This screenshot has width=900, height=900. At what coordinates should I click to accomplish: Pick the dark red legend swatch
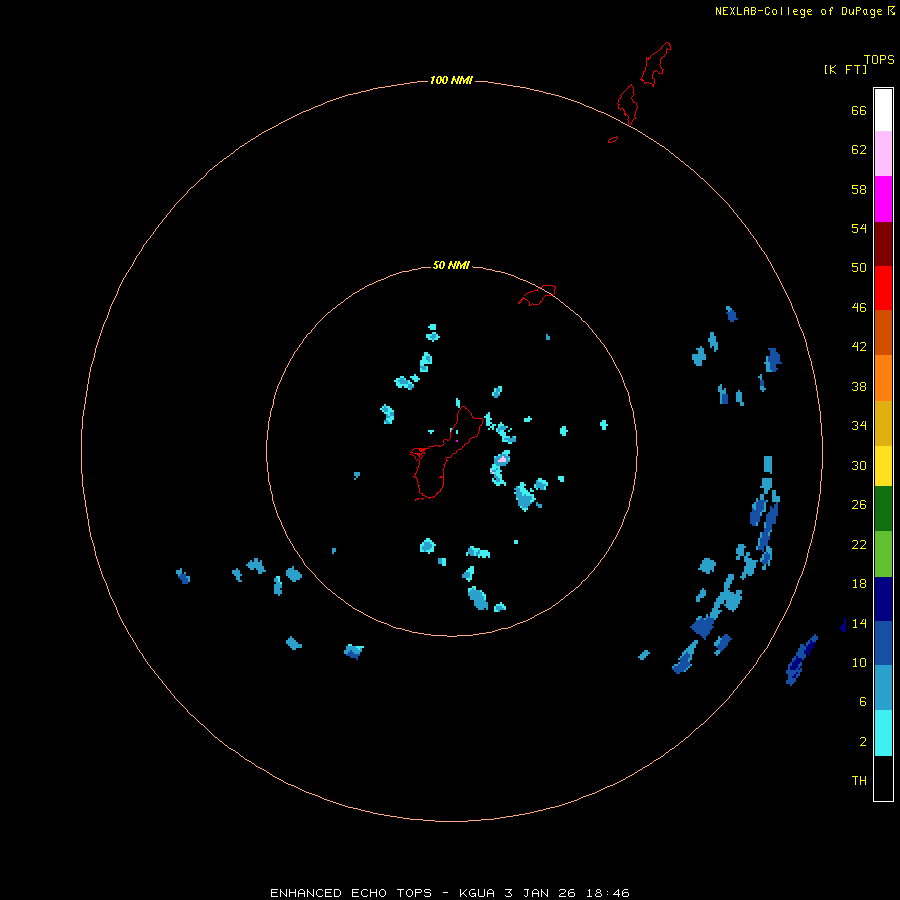[x=883, y=244]
